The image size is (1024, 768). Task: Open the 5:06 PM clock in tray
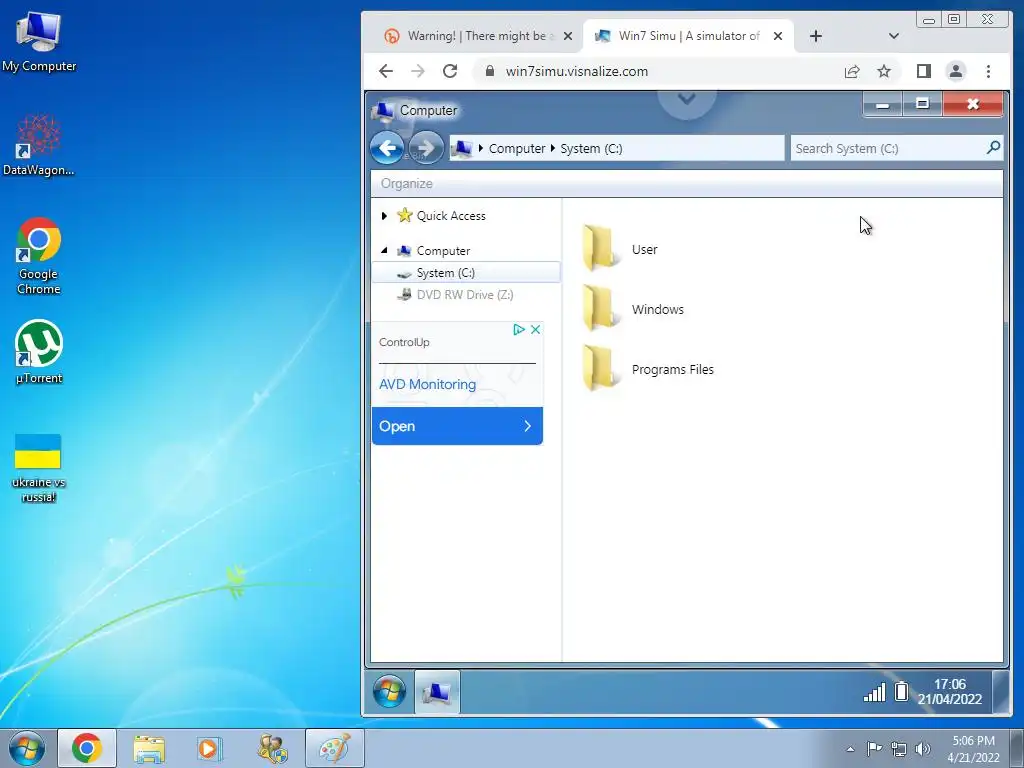point(973,749)
